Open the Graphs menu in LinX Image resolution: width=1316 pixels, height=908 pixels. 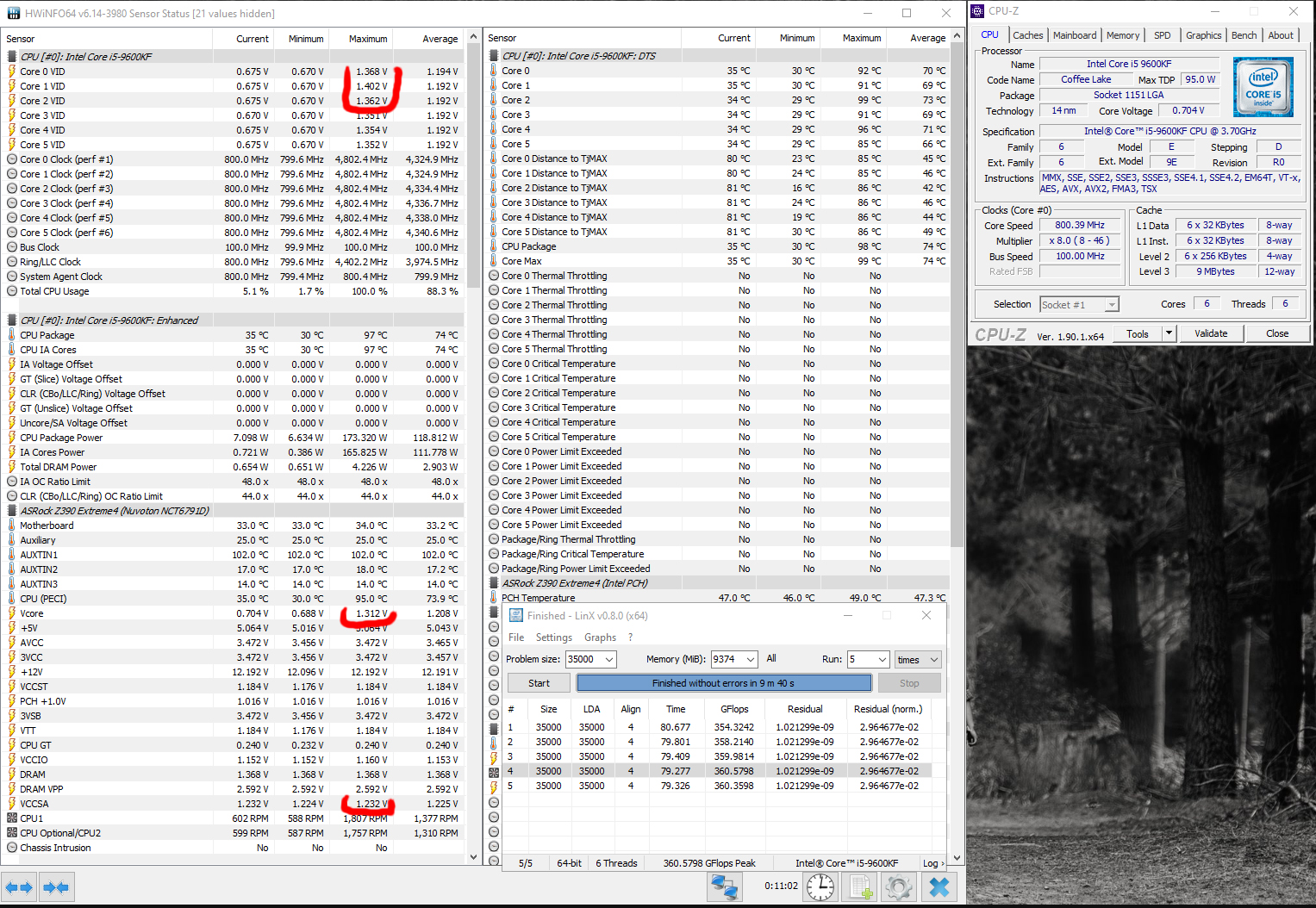600,637
